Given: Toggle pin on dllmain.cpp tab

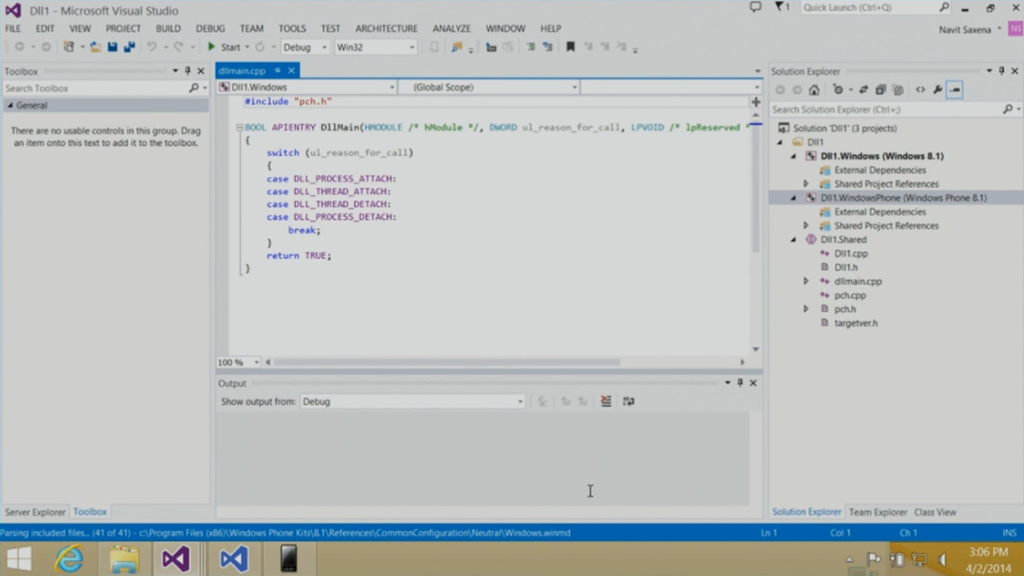Looking at the screenshot, I should [x=278, y=71].
